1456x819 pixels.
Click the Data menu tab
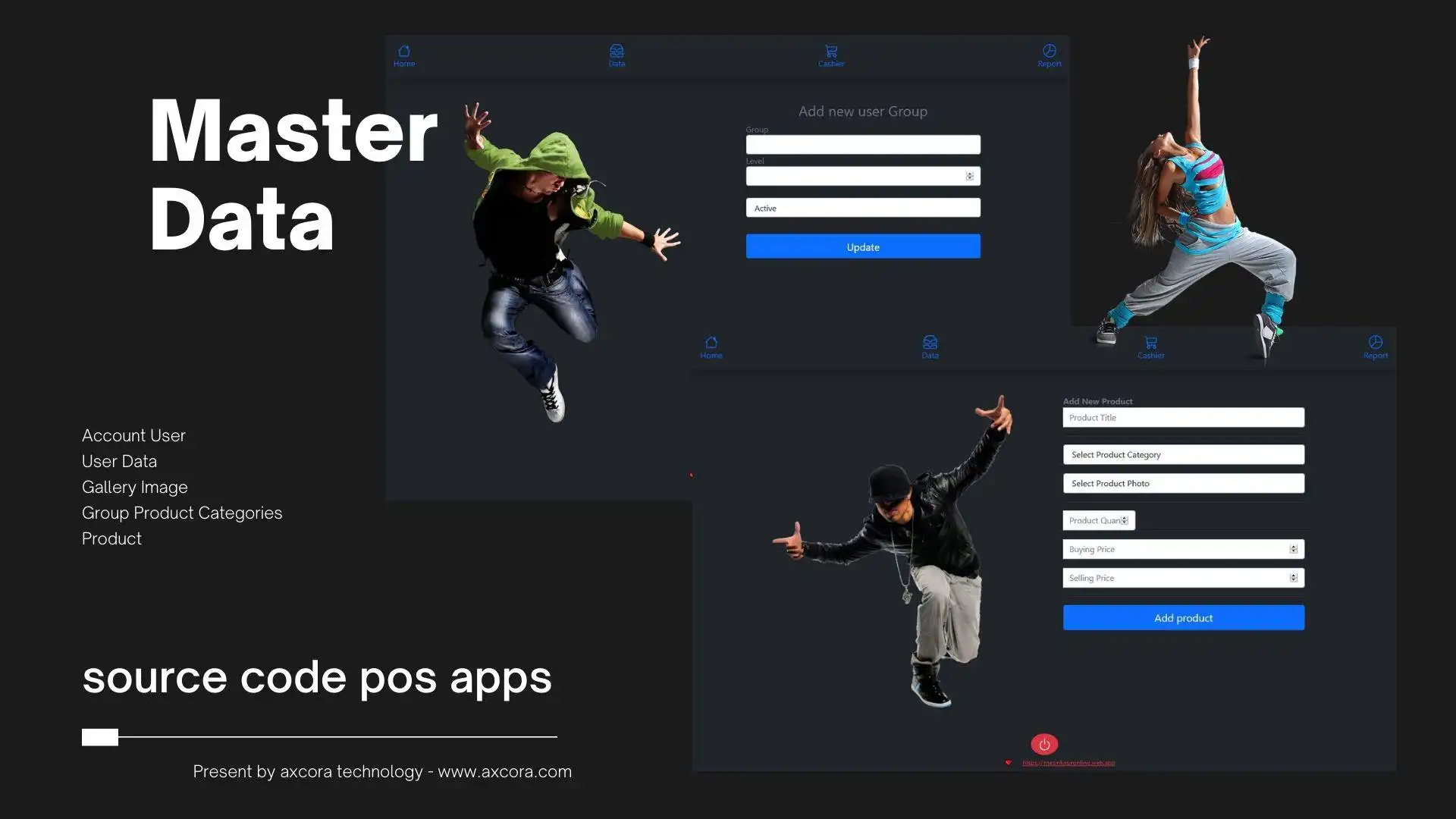pos(617,55)
